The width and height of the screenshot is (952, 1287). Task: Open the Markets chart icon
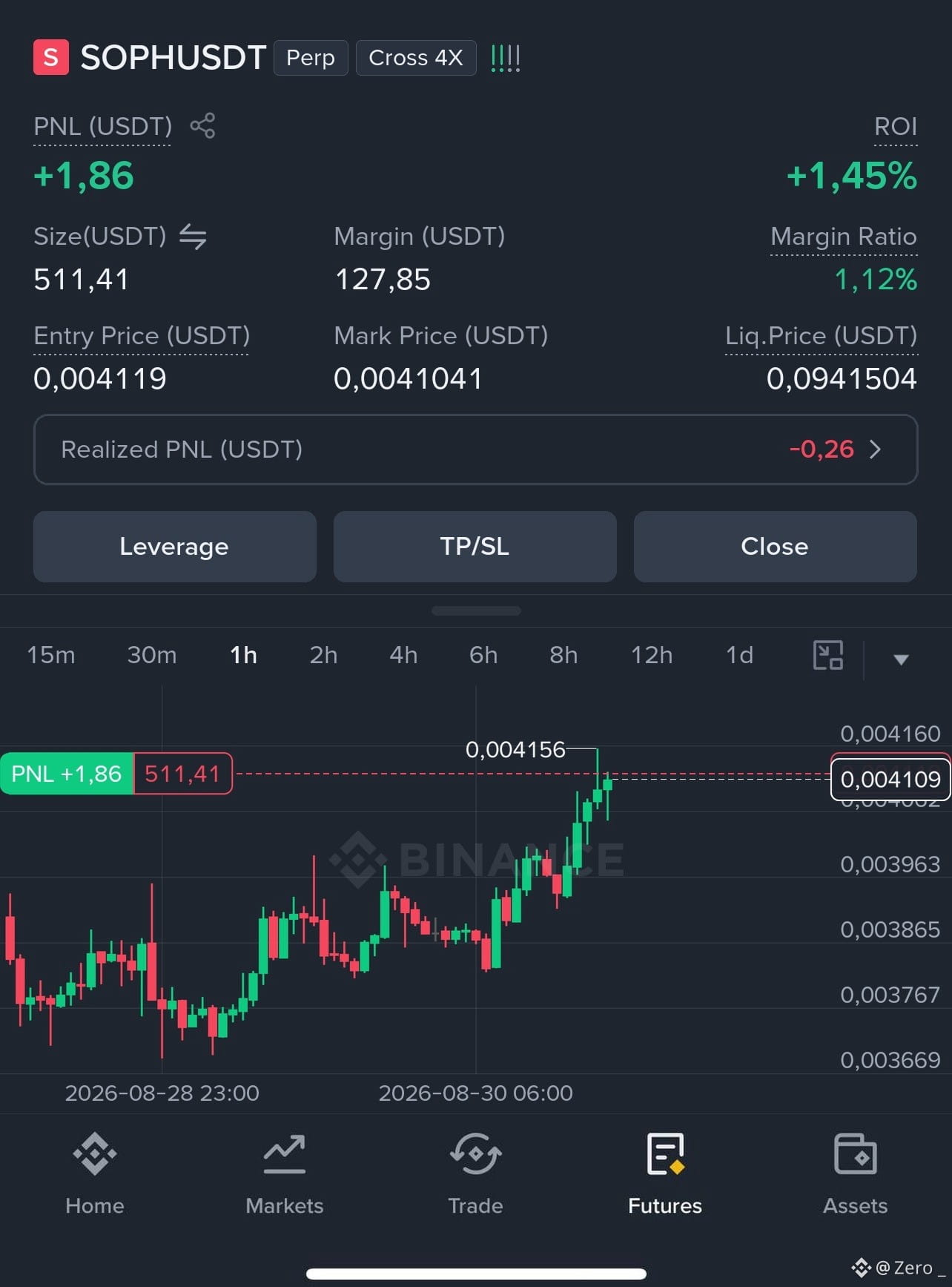point(285,1154)
